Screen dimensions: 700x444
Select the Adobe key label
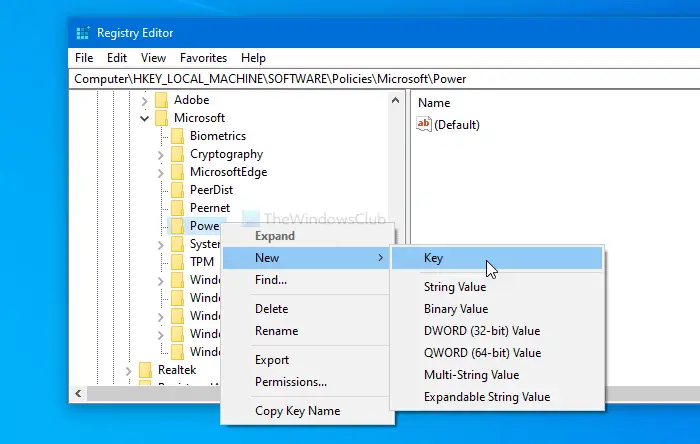pos(192,100)
